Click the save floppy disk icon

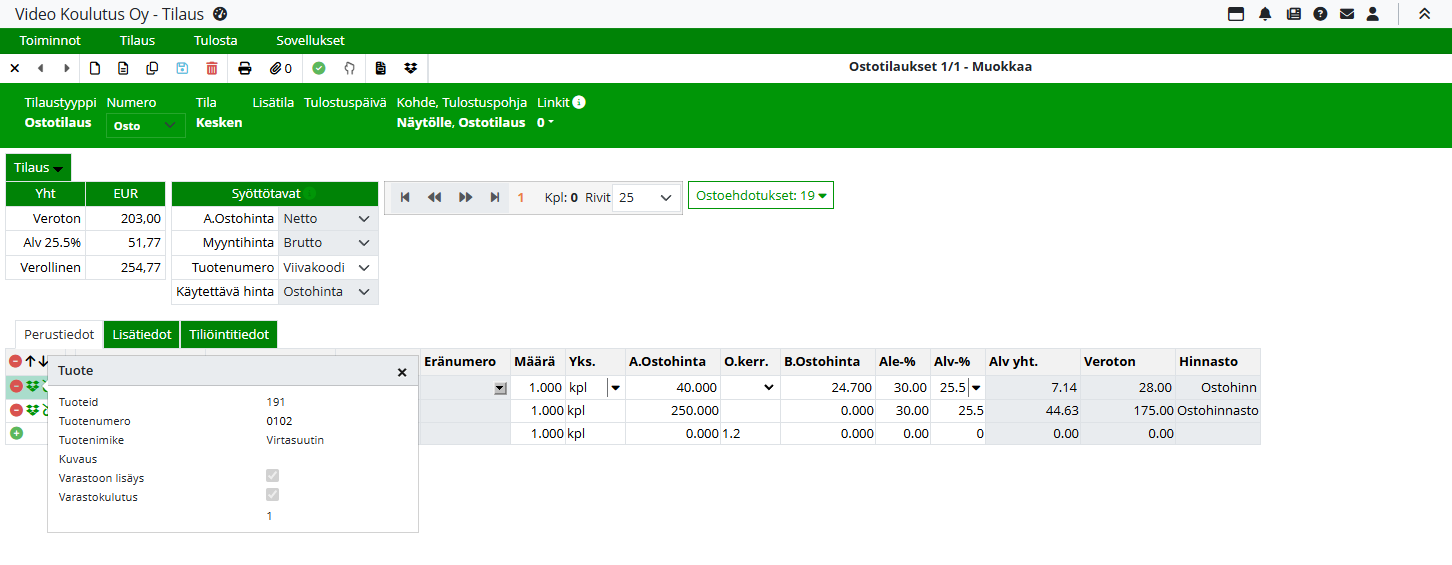(x=182, y=68)
